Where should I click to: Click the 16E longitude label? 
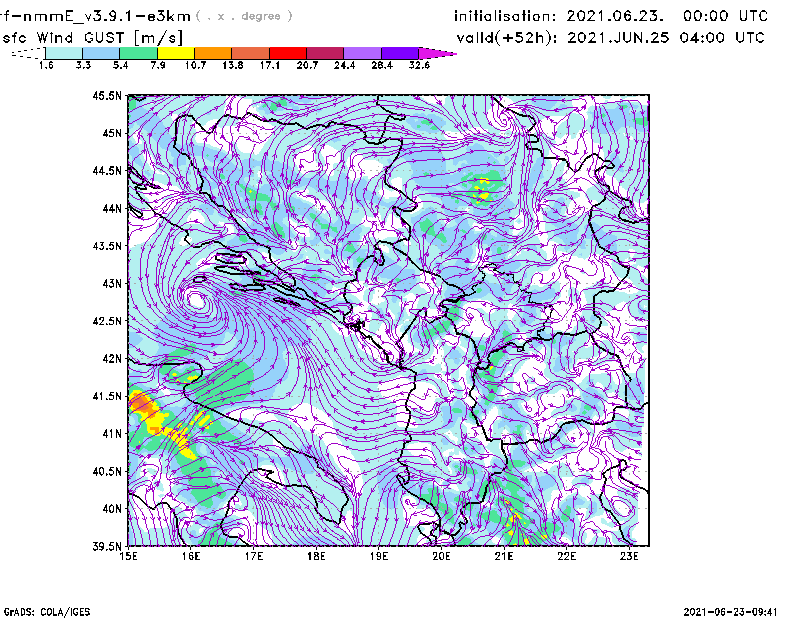click(191, 556)
